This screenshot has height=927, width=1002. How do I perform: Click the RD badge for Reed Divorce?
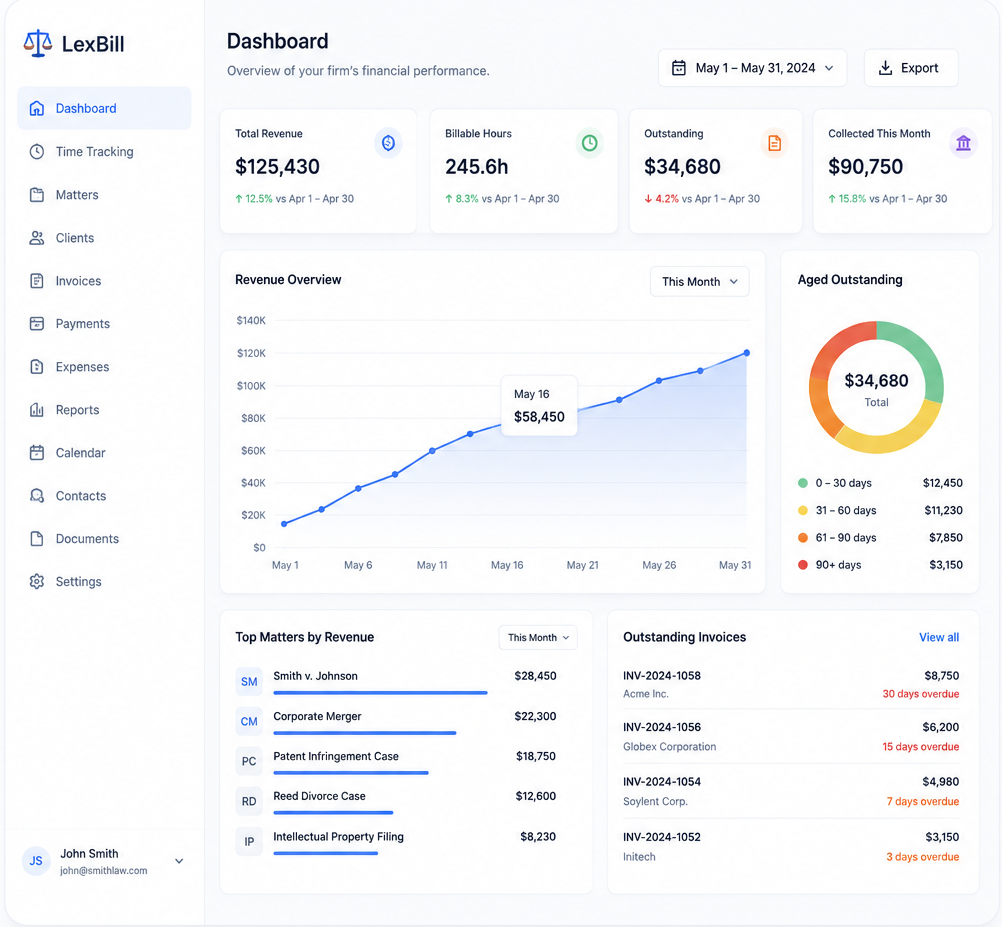tap(249, 801)
